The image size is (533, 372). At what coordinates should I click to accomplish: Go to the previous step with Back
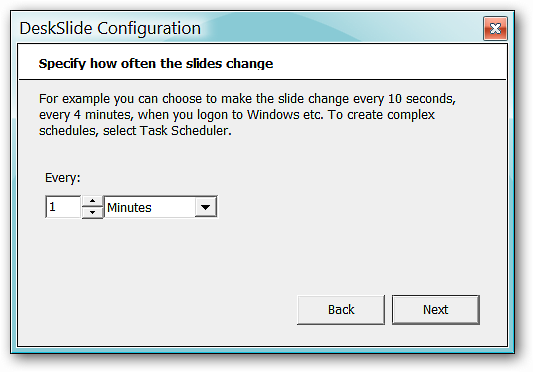coord(341,310)
